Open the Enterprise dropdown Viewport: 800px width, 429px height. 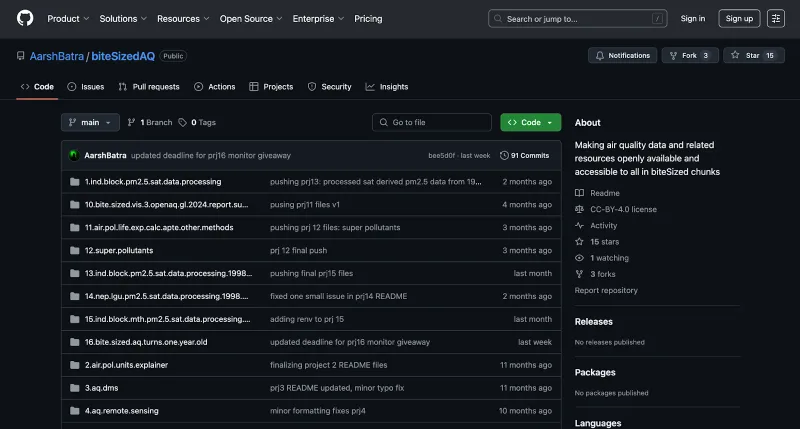pos(318,19)
